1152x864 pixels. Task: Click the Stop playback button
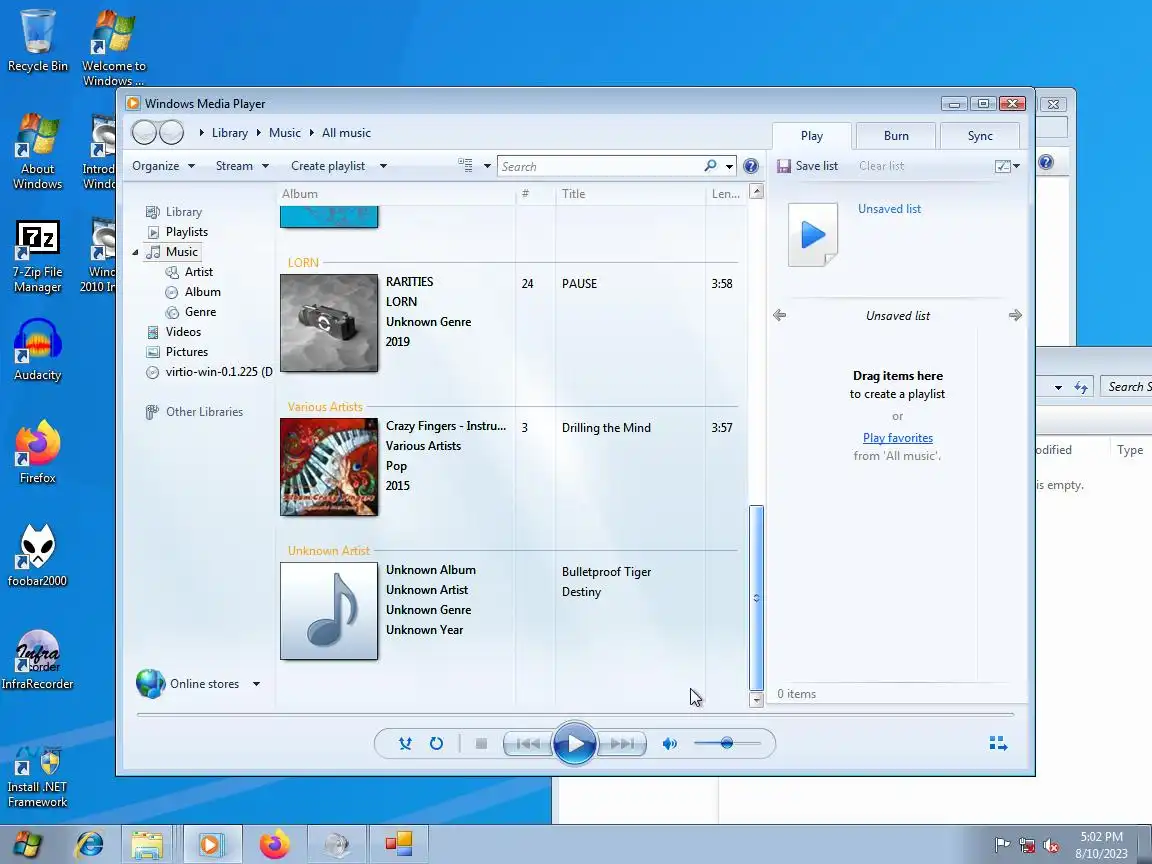point(481,744)
